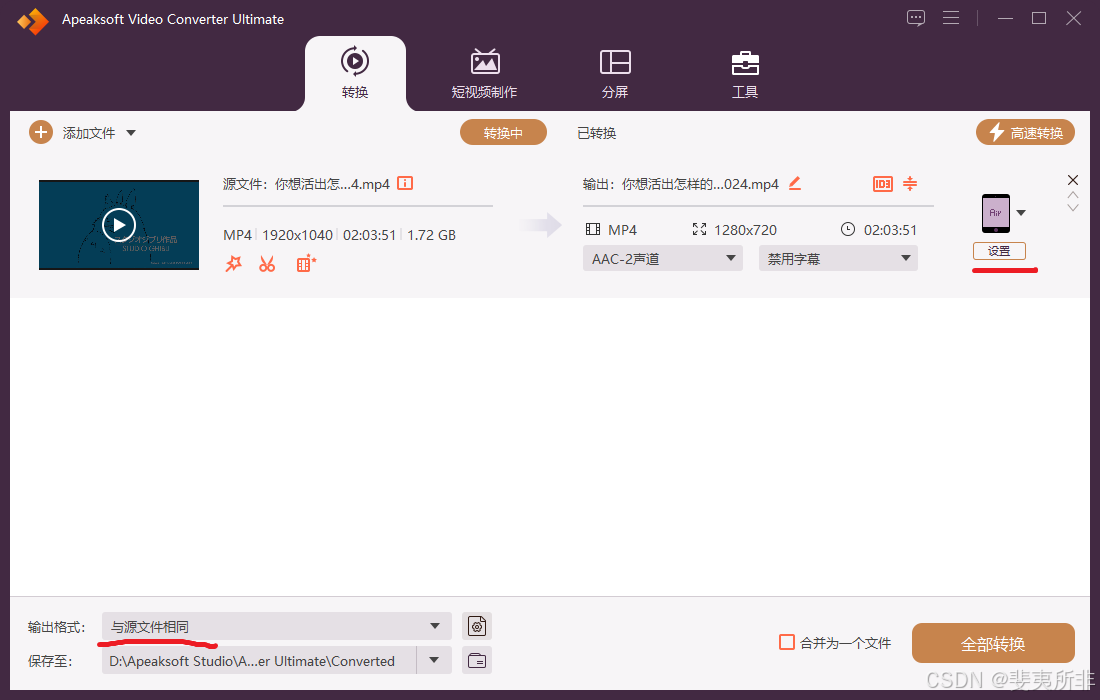
Task: Click the output duration clock icon
Action: tap(848, 229)
